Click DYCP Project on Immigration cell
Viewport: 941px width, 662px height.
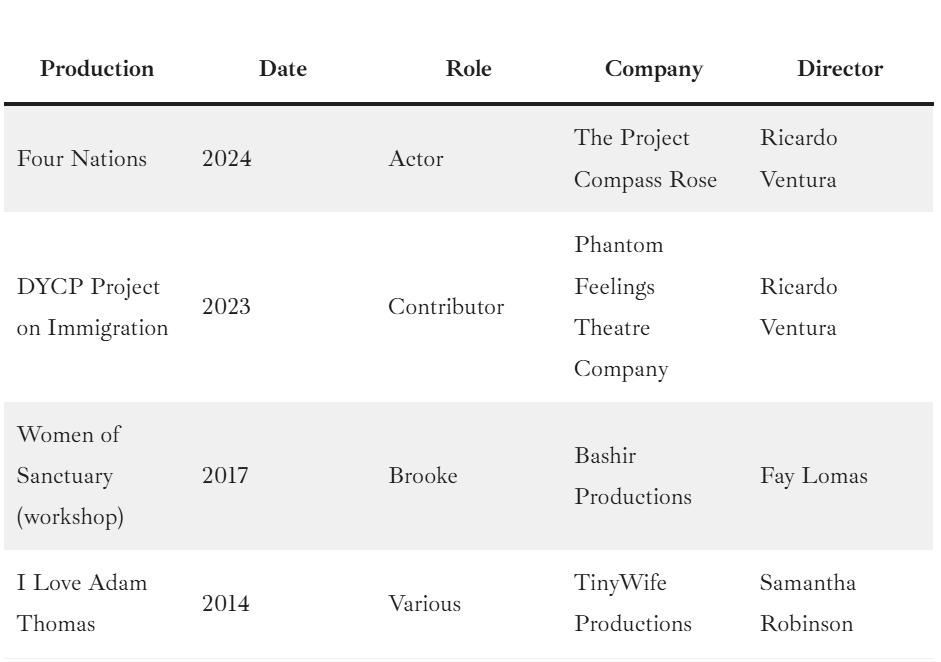click(93, 307)
